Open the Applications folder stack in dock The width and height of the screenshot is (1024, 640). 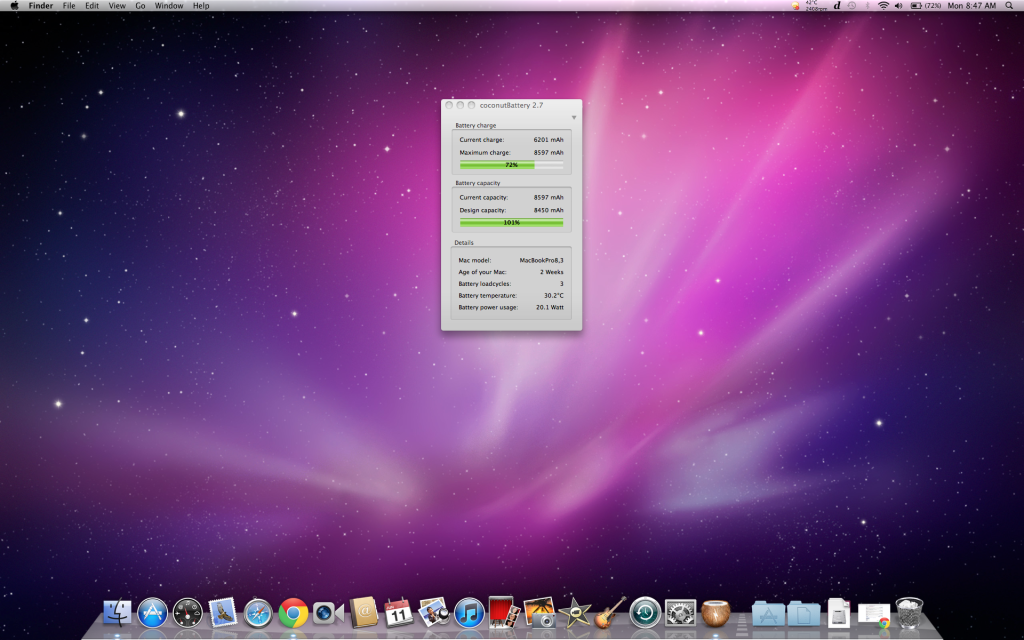(x=768, y=614)
